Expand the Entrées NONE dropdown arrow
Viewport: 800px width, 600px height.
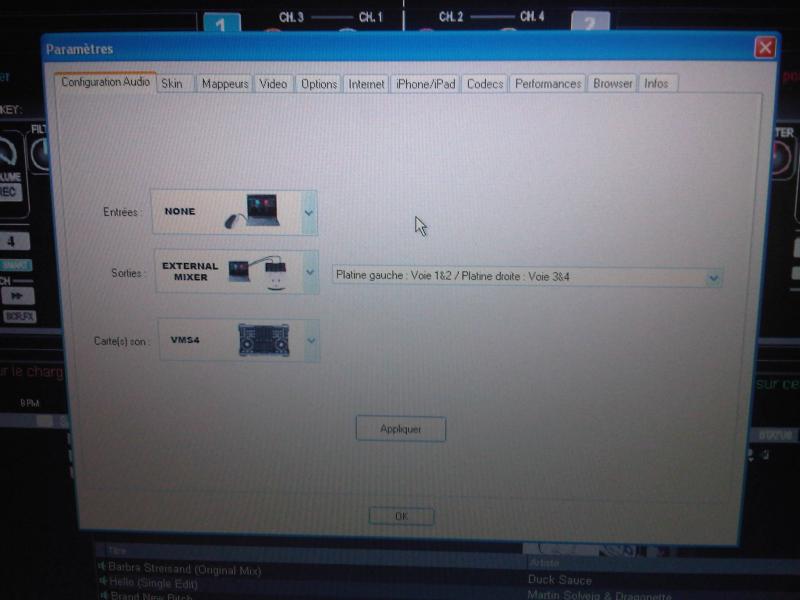tap(309, 213)
